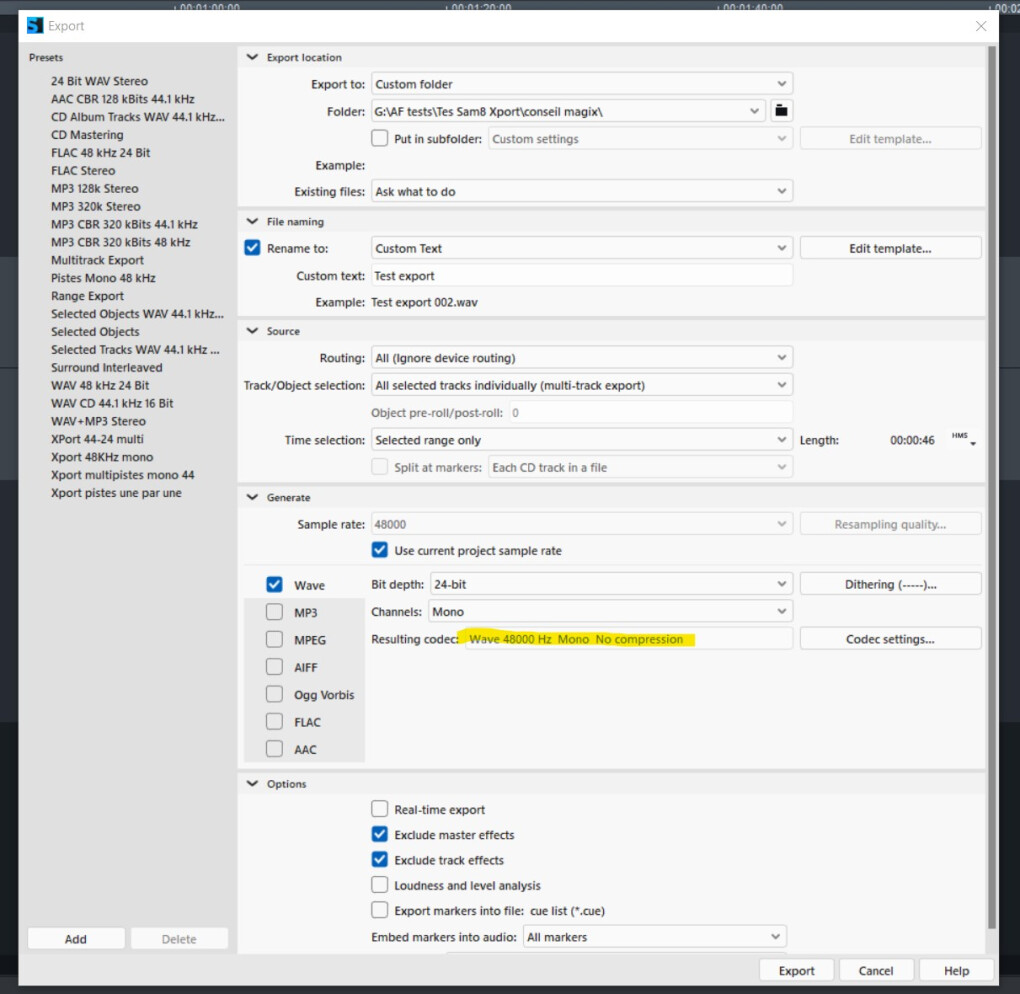
Task: Close the Export dialog
Action: [981, 26]
